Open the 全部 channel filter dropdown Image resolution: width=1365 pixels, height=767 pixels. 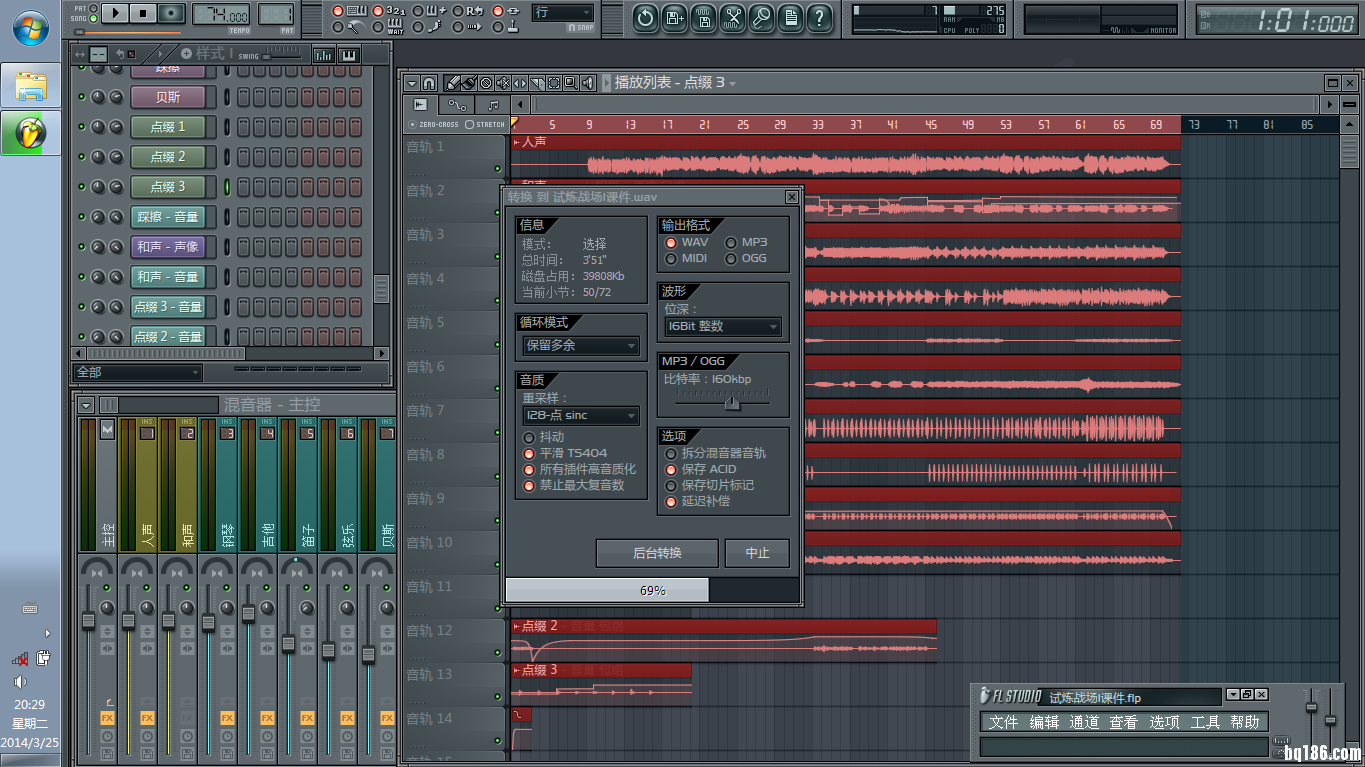139,372
